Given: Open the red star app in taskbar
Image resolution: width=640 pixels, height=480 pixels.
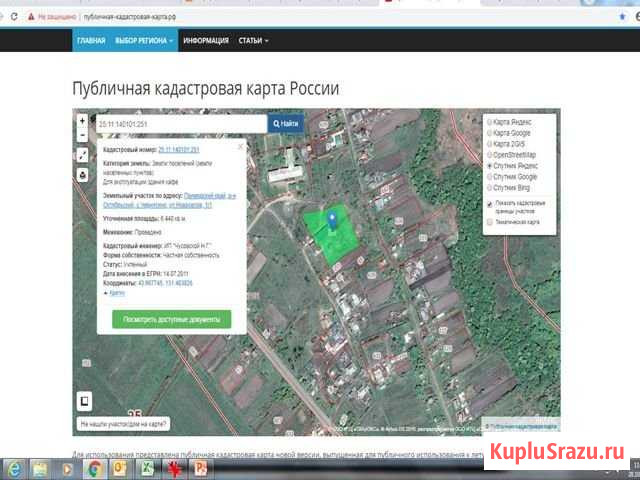Looking at the screenshot, I should point(174,470).
